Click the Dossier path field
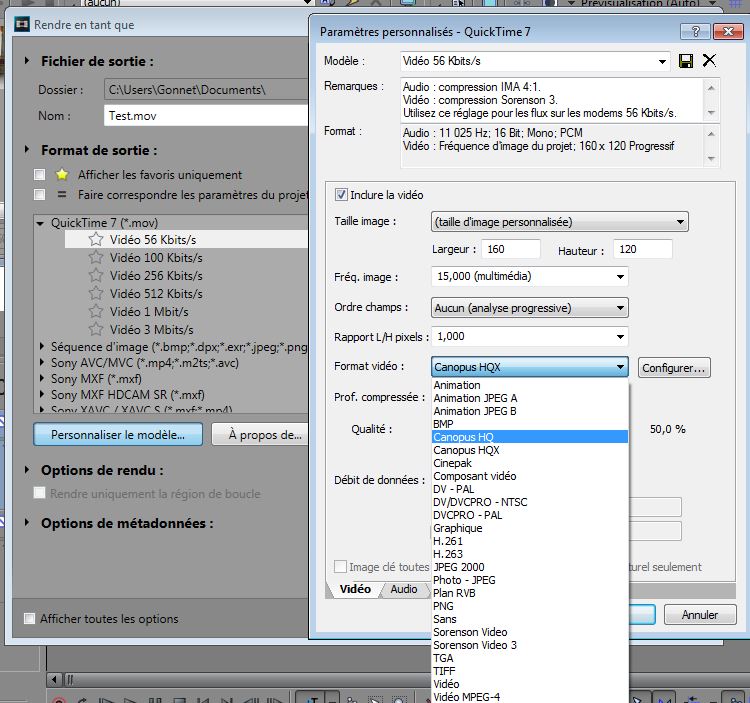Viewport: 750px width, 703px height. [206, 89]
